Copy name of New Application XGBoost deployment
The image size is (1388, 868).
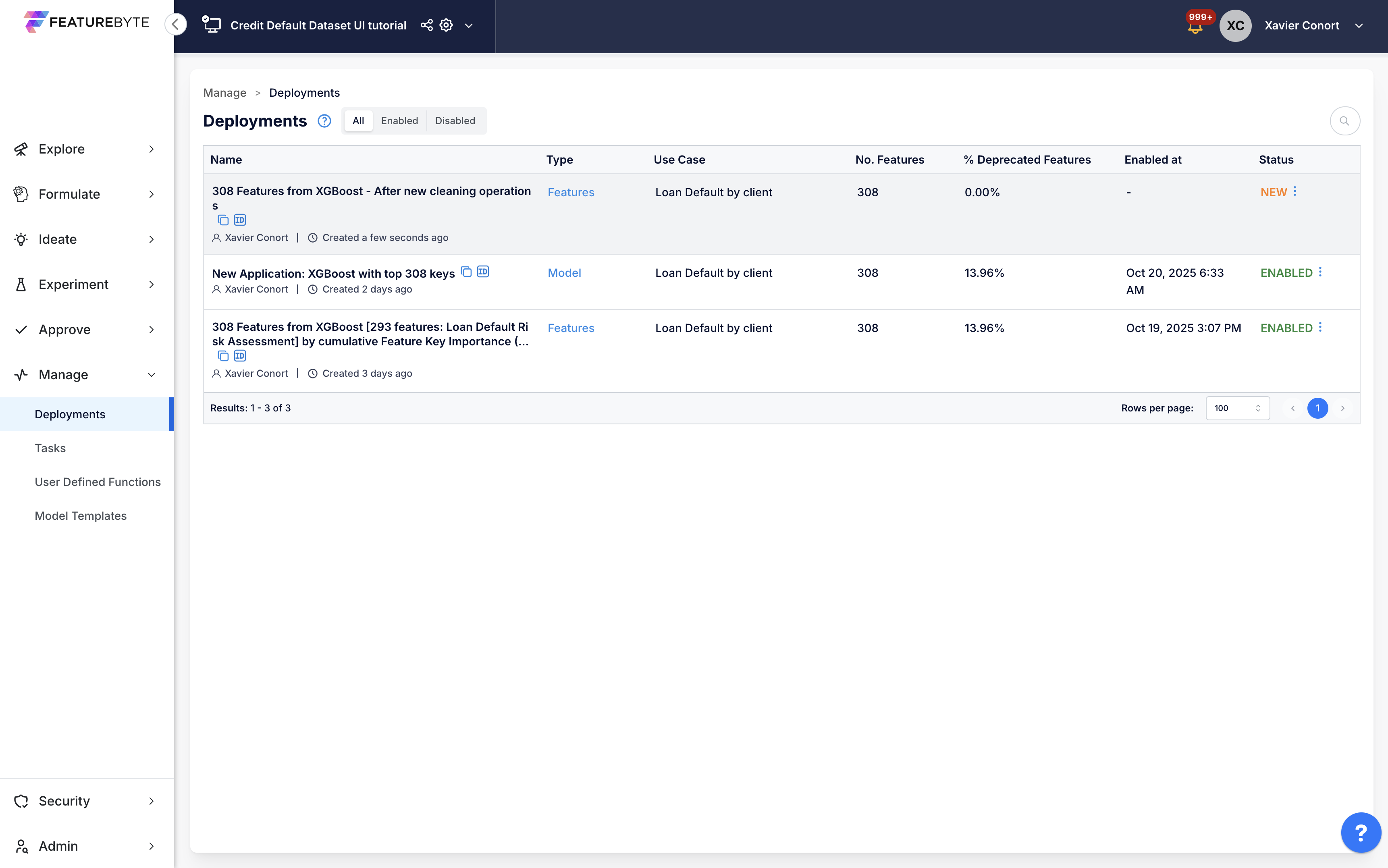(466, 272)
